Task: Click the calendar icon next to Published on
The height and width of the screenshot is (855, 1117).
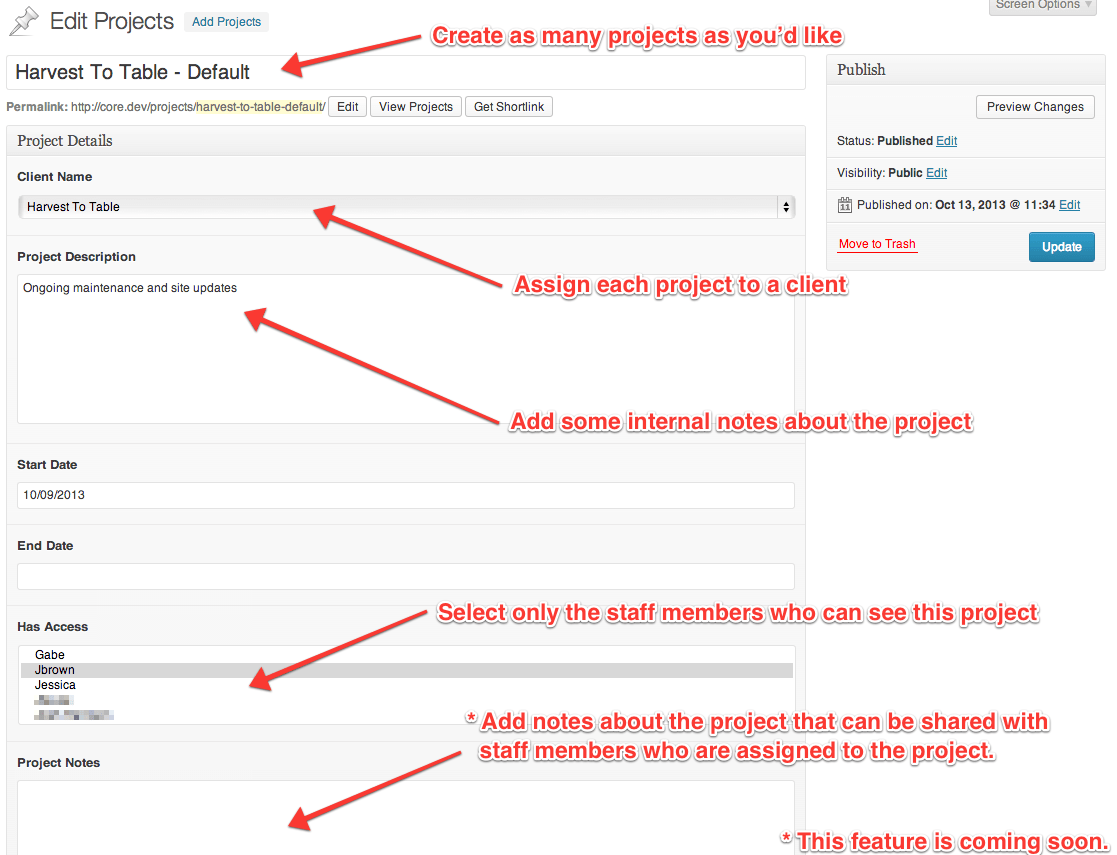Action: (x=845, y=205)
